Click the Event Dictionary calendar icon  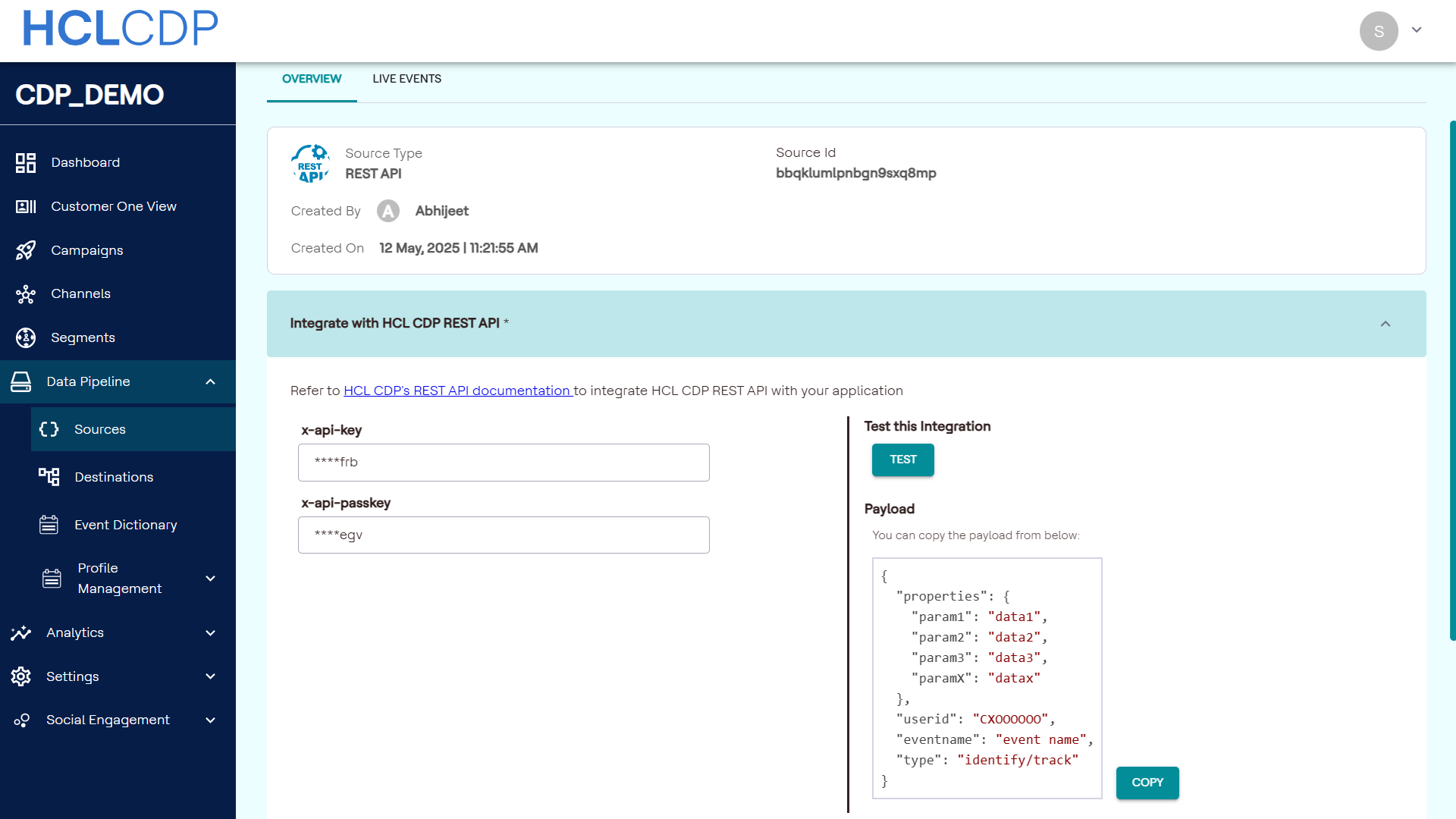[49, 525]
